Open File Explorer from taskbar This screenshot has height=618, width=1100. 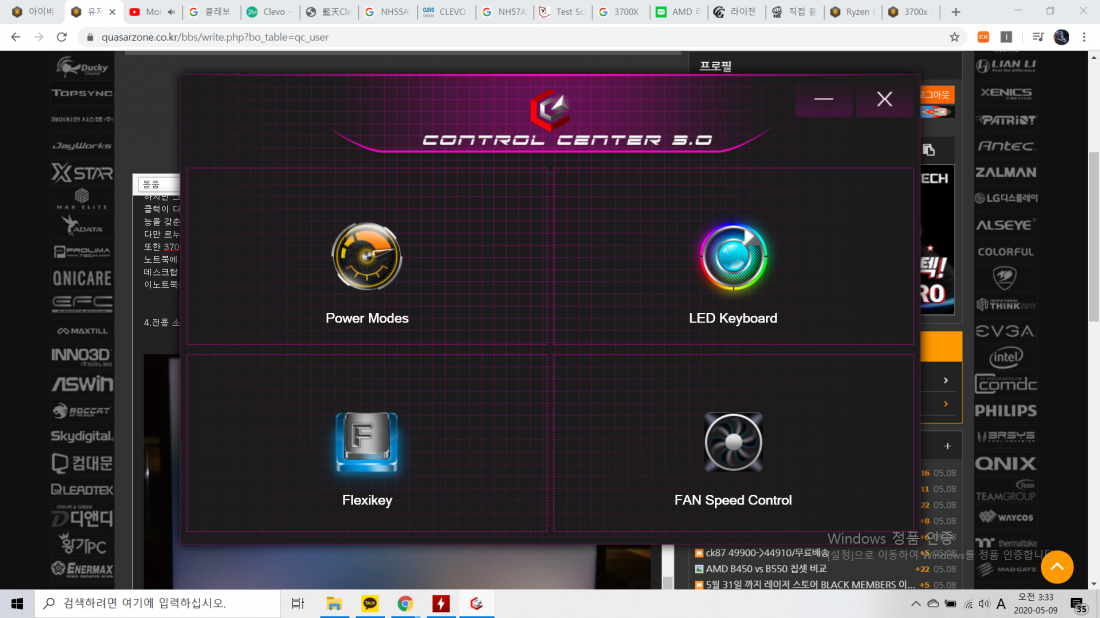tap(334, 603)
